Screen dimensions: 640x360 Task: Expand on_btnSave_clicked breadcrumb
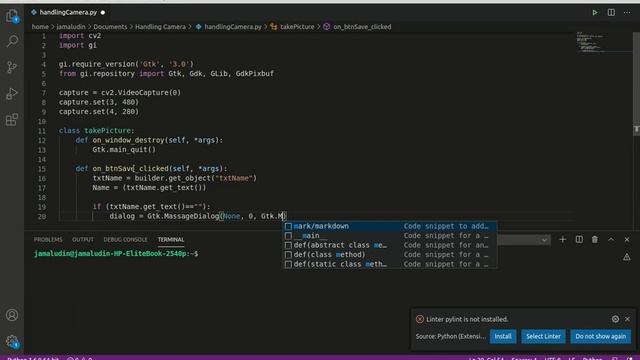coord(362,27)
